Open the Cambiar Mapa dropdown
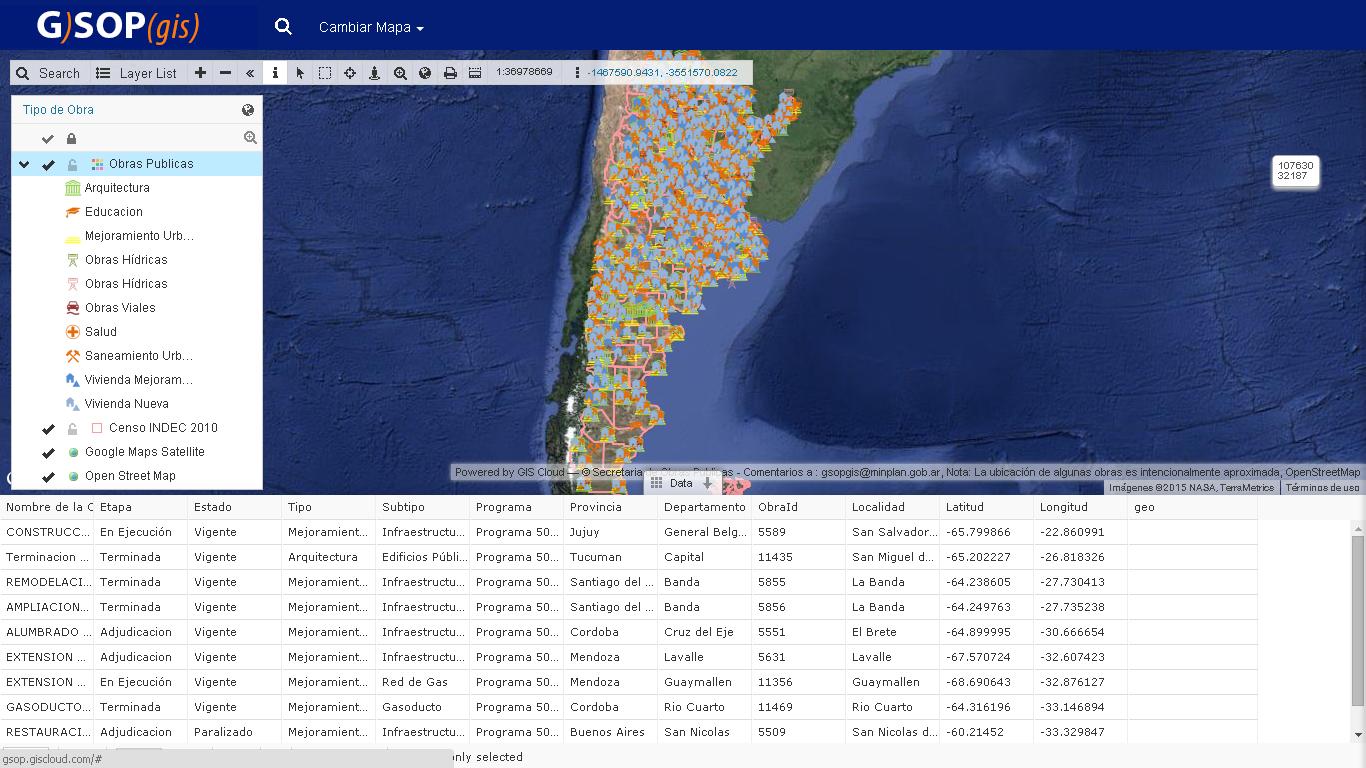The height and width of the screenshot is (768, 1366). pos(369,25)
